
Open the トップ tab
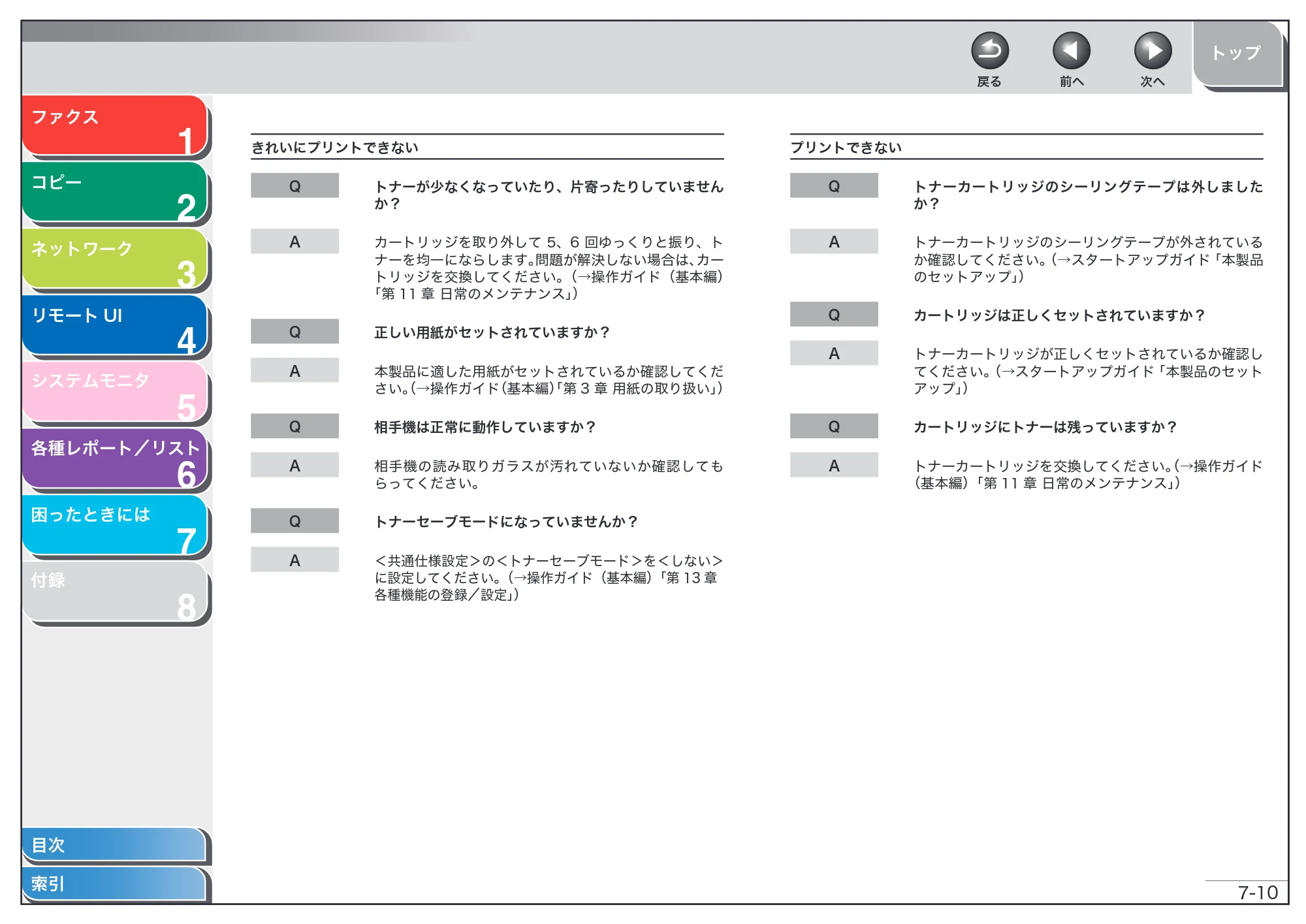[1237, 54]
